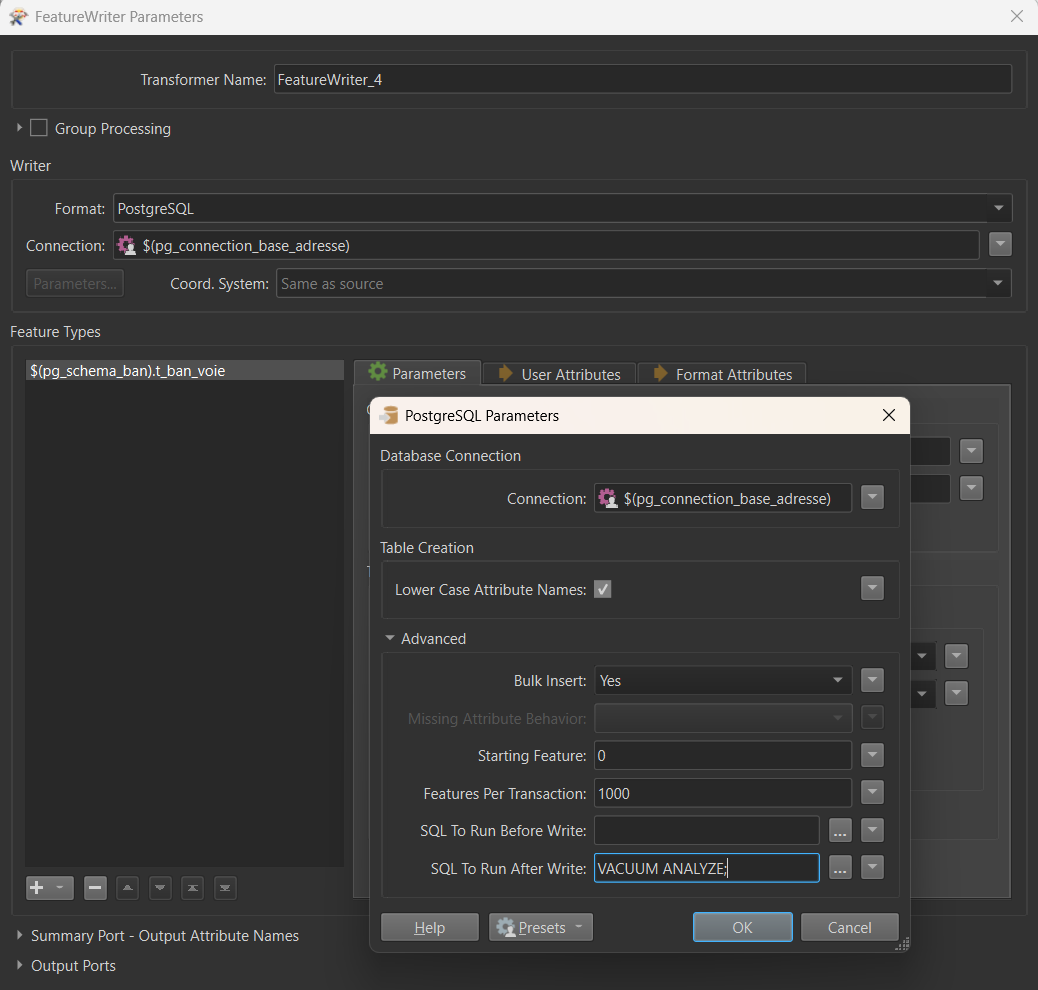The image size is (1038, 990).
Task: Open the Format PostgreSQL dropdown
Action: coord(998,208)
